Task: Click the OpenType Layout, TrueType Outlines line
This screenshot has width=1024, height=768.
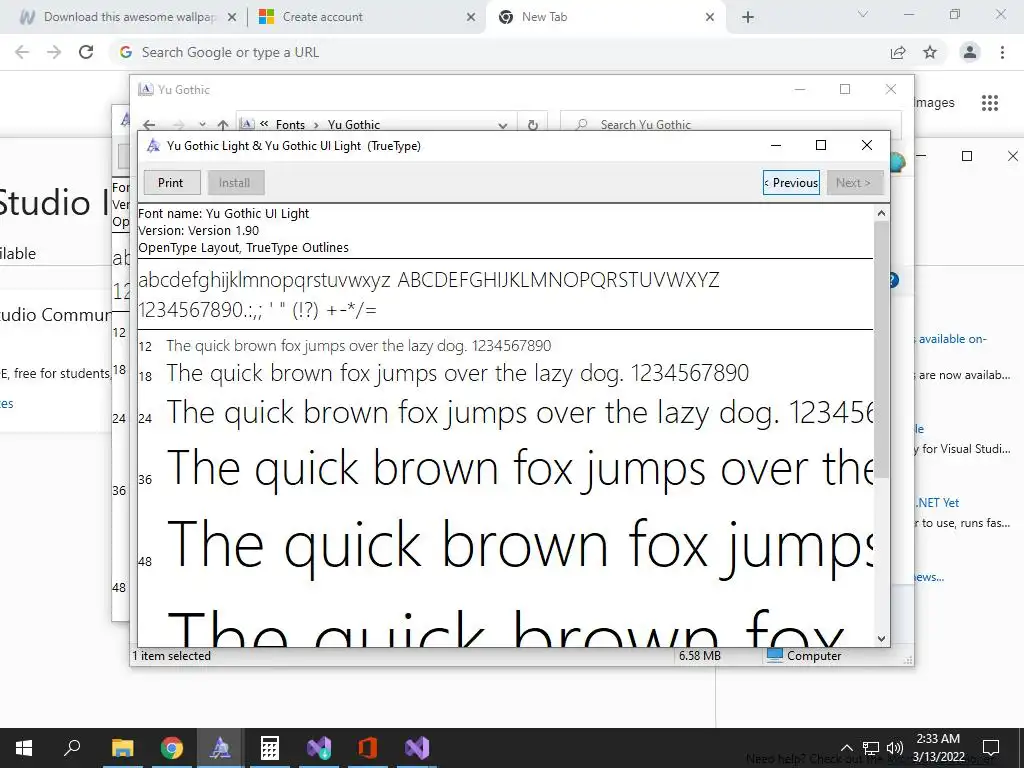Action: coord(244,248)
